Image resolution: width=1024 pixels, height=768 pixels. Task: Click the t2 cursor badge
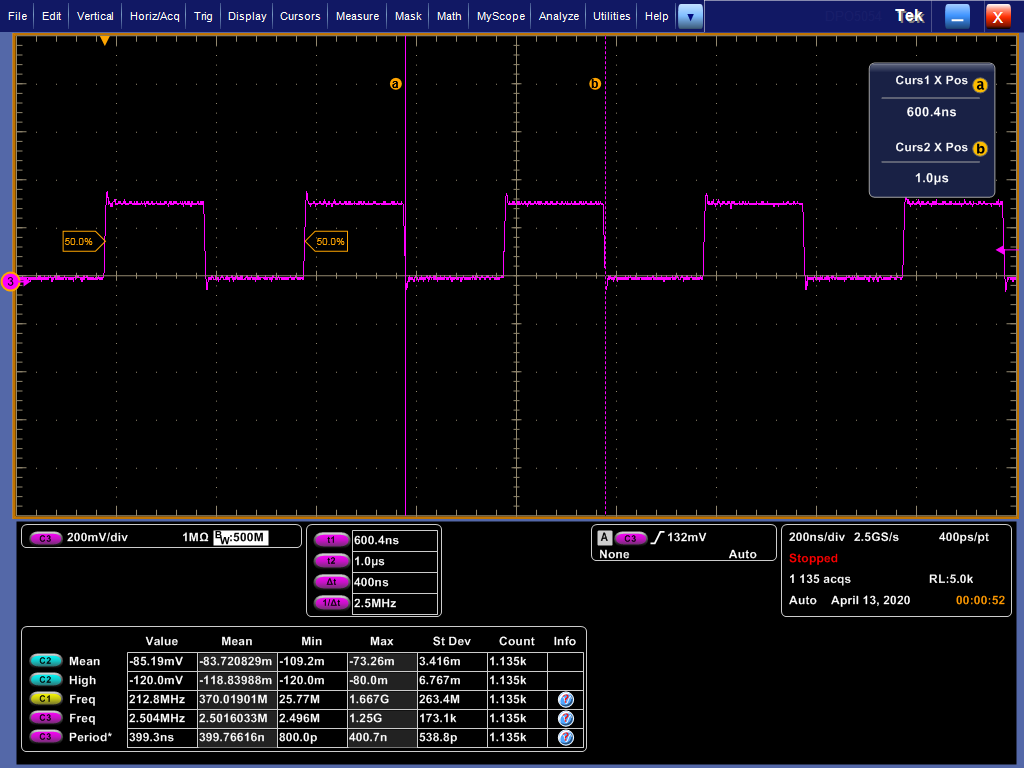[331, 561]
